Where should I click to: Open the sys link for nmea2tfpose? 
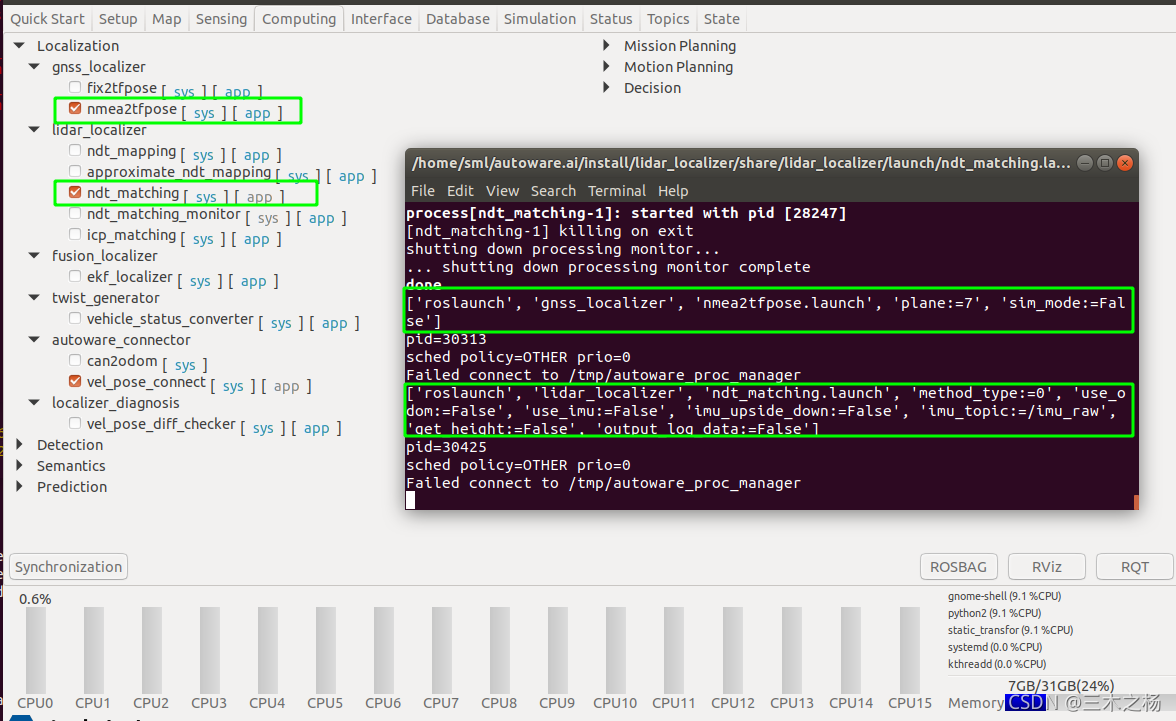click(x=204, y=113)
